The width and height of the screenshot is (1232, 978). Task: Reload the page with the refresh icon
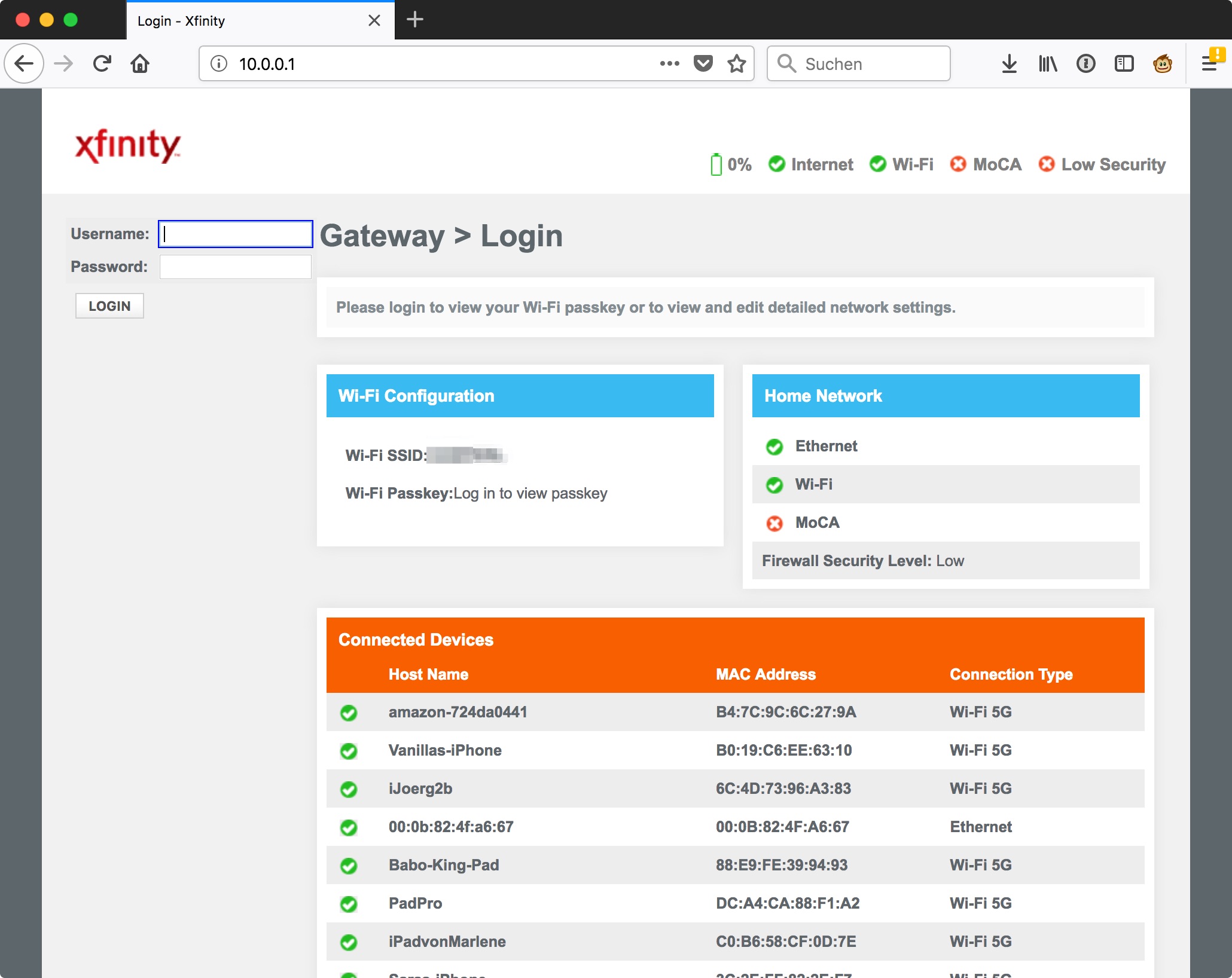tap(102, 63)
